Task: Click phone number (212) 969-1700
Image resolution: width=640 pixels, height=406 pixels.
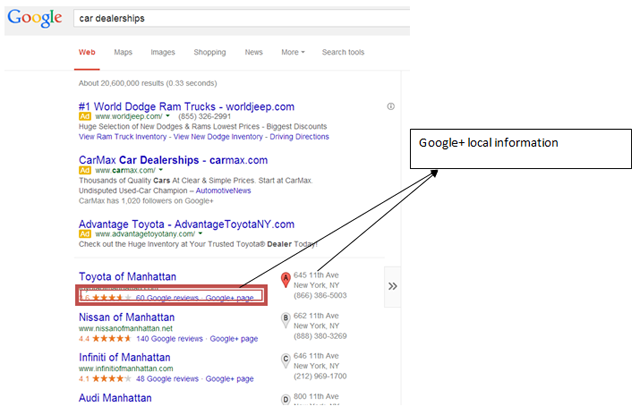Action: (x=320, y=376)
